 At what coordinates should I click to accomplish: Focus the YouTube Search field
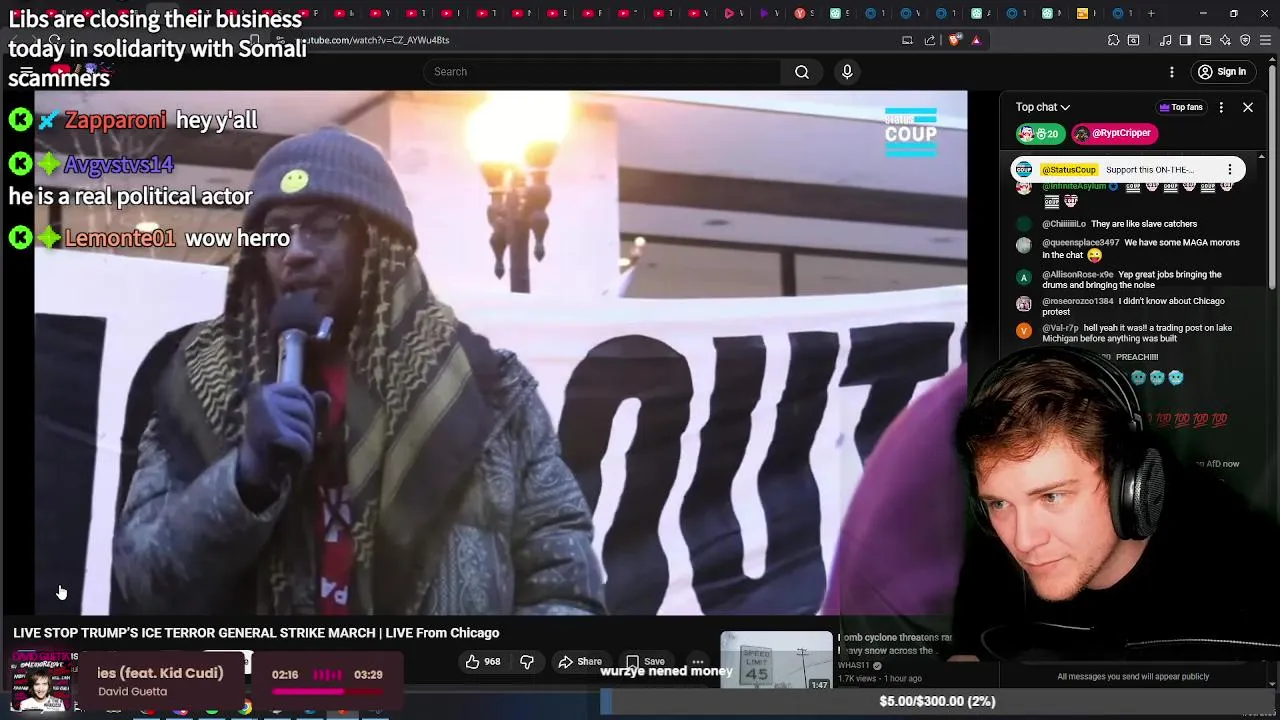[602, 72]
